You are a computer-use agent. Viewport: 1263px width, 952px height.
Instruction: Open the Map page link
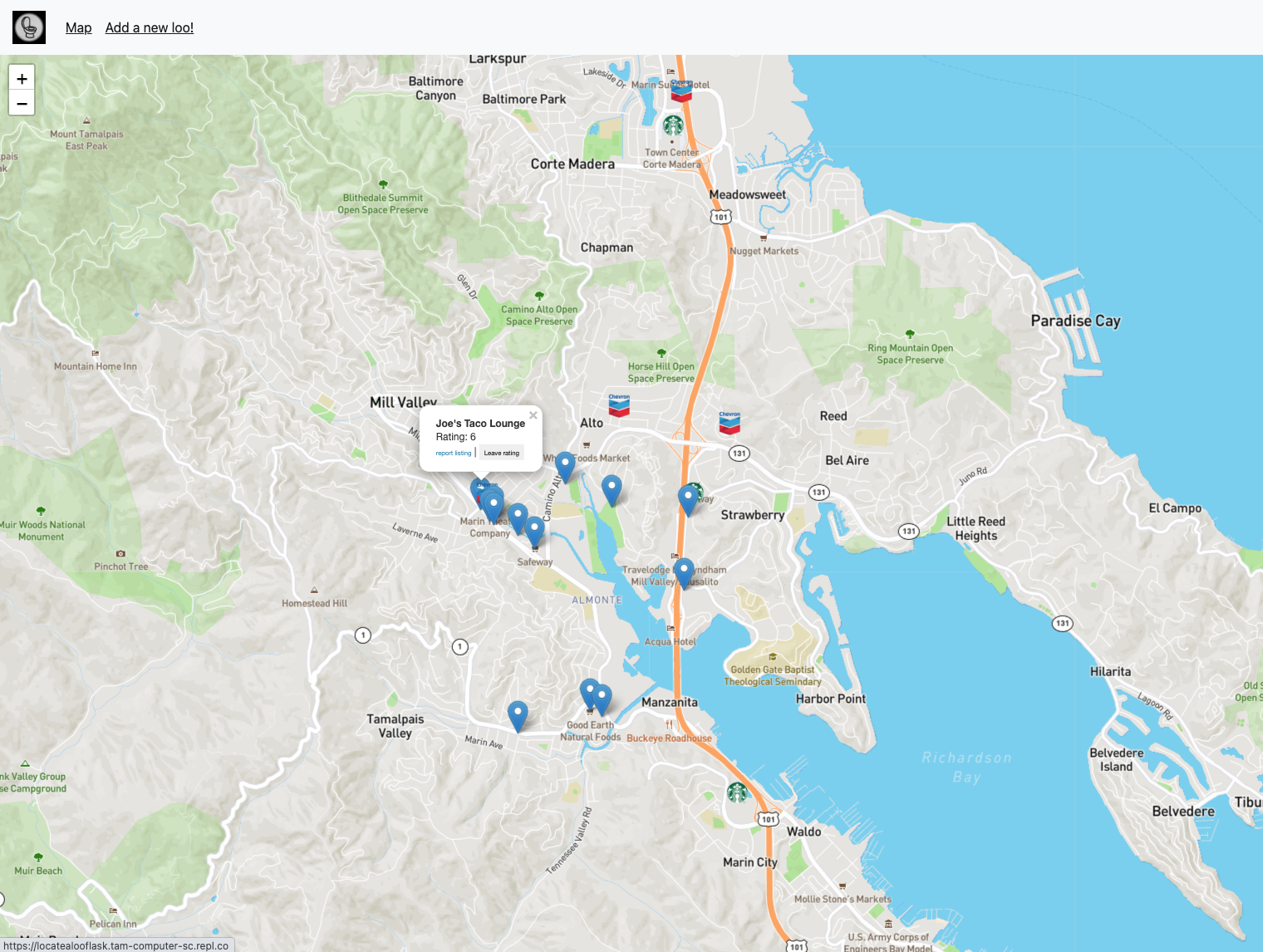coord(78,27)
